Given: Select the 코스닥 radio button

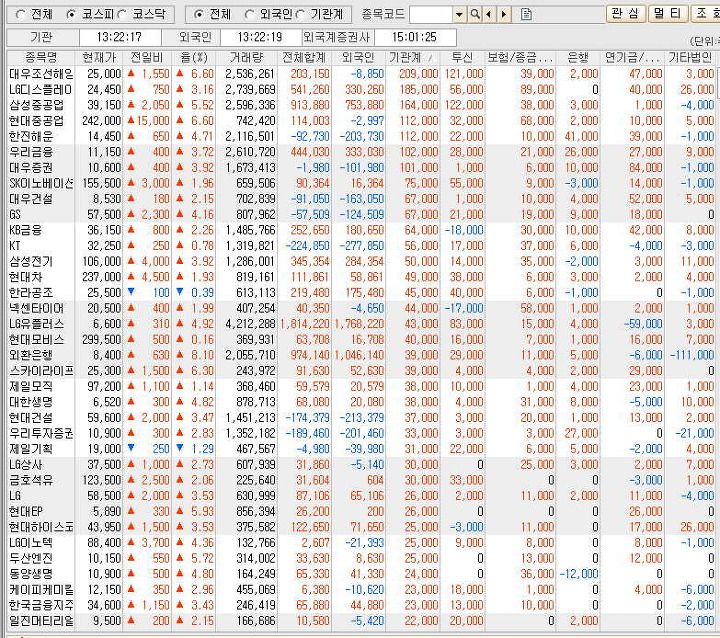Looking at the screenshot, I should 122,15.
